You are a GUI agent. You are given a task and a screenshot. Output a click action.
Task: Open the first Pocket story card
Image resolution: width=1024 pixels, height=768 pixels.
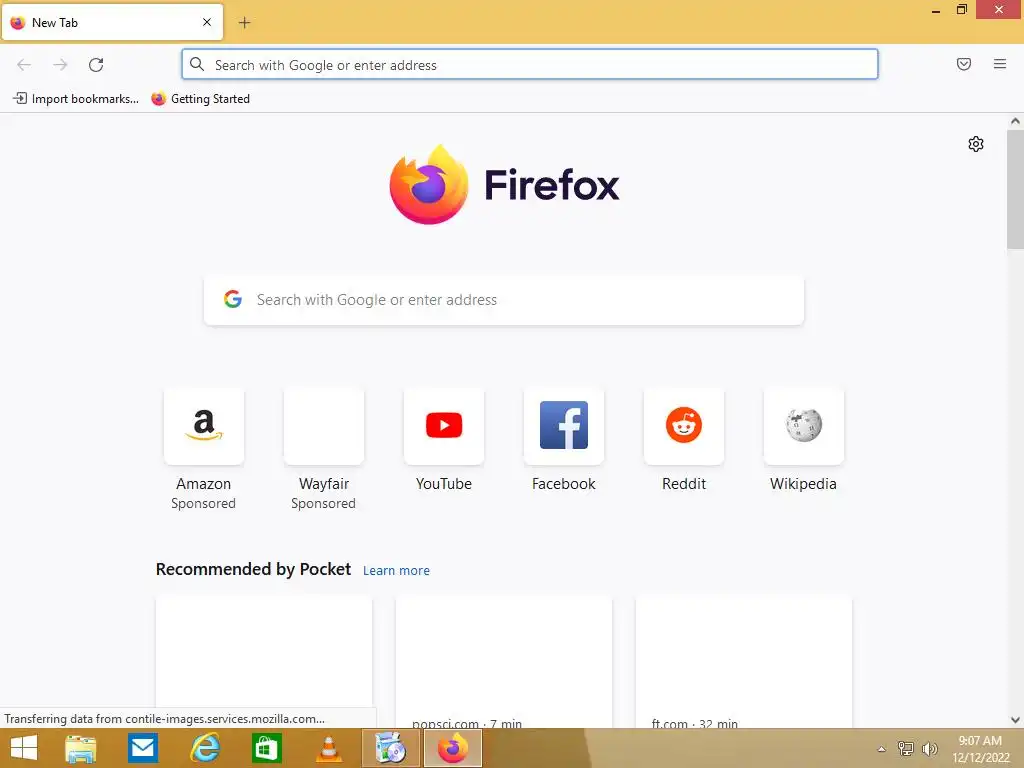click(x=264, y=661)
